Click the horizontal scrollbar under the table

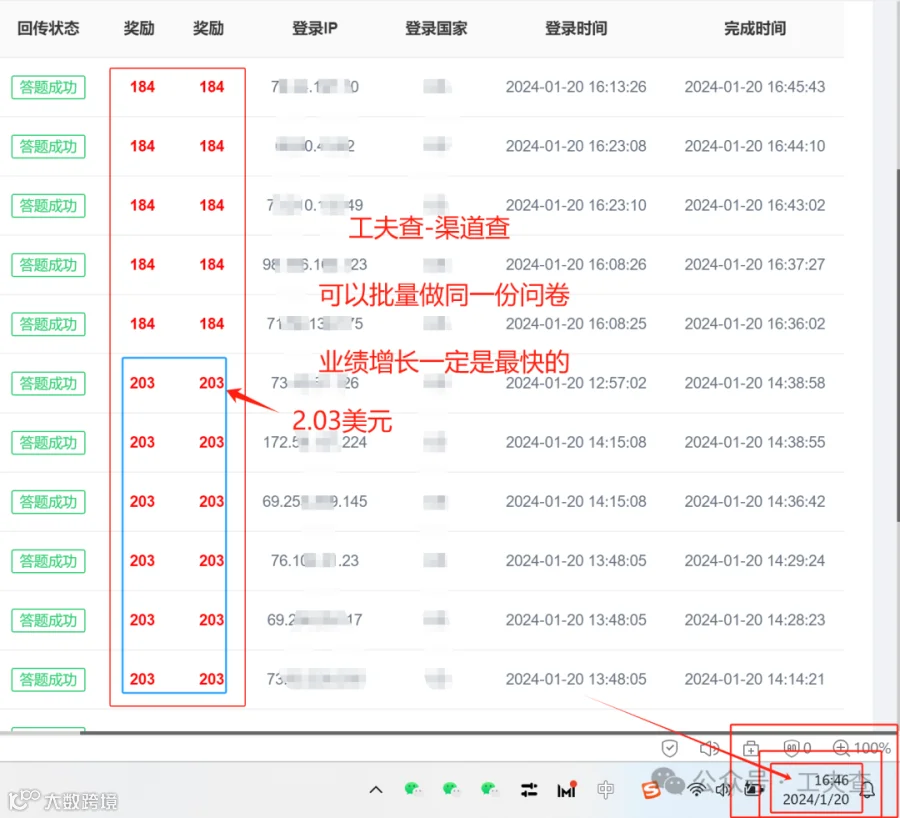pyautogui.click(x=488, y=732)
